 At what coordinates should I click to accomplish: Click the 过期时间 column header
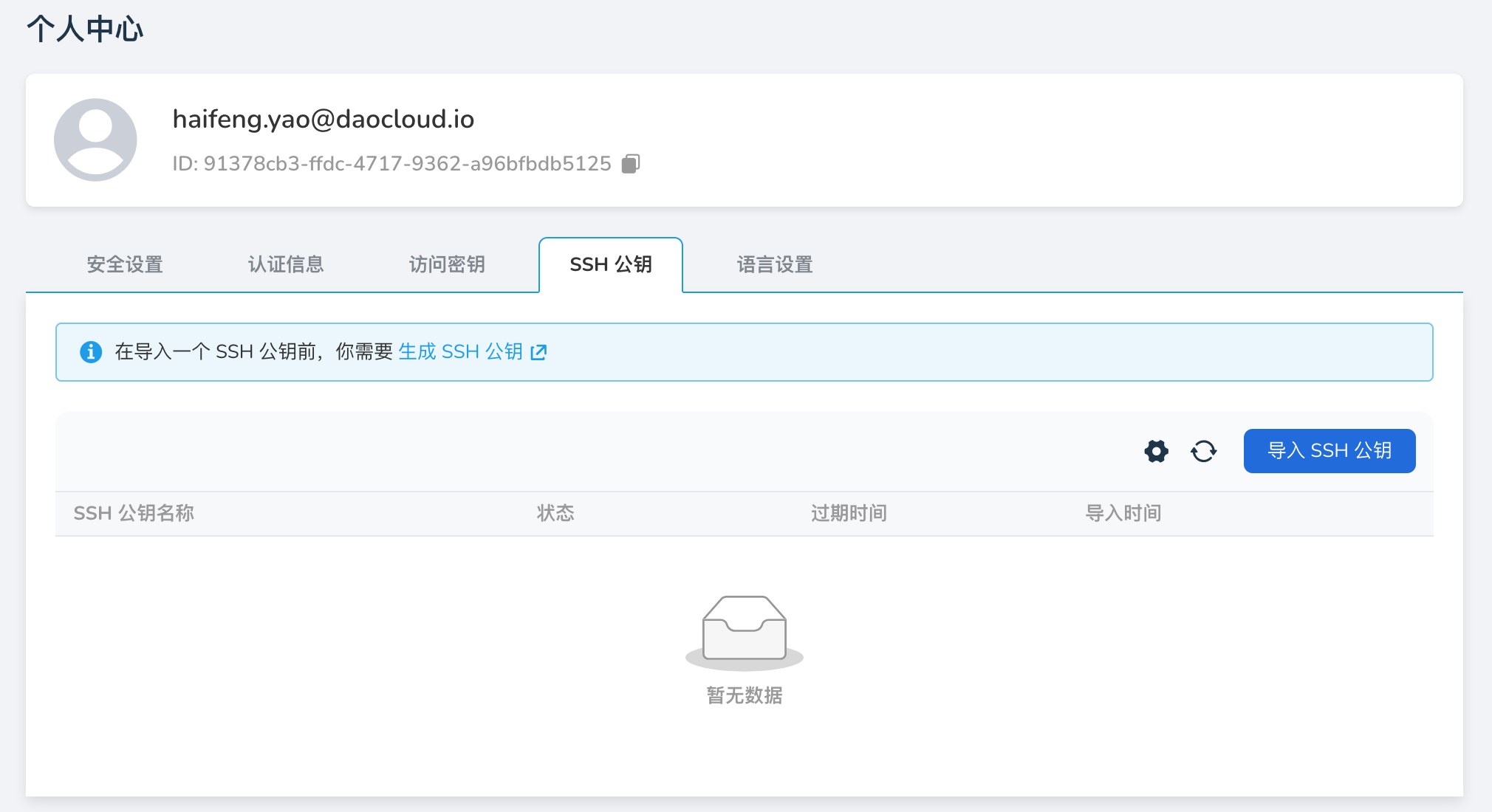click(x=848, y=513)
